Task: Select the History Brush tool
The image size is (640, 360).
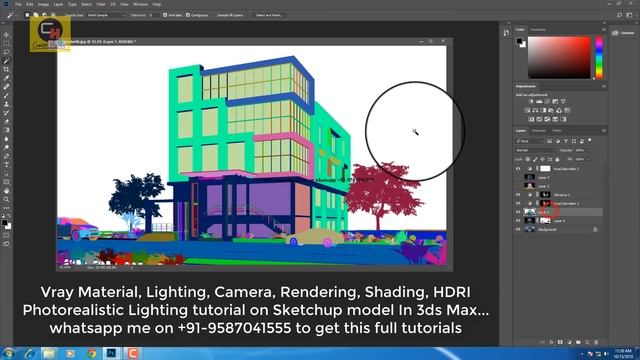Action: [6, 113]
